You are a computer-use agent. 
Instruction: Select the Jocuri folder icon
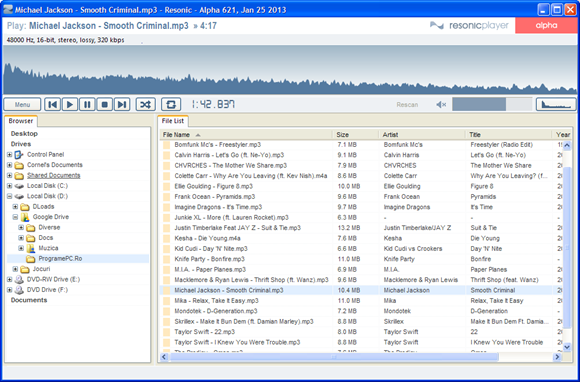tap(25, 269)
